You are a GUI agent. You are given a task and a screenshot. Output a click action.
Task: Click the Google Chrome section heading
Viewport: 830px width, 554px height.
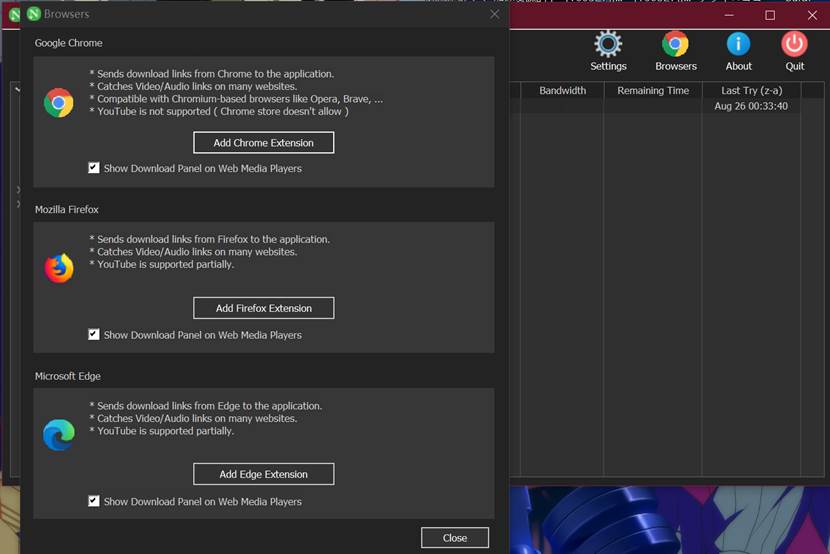(x=68, y=43)
